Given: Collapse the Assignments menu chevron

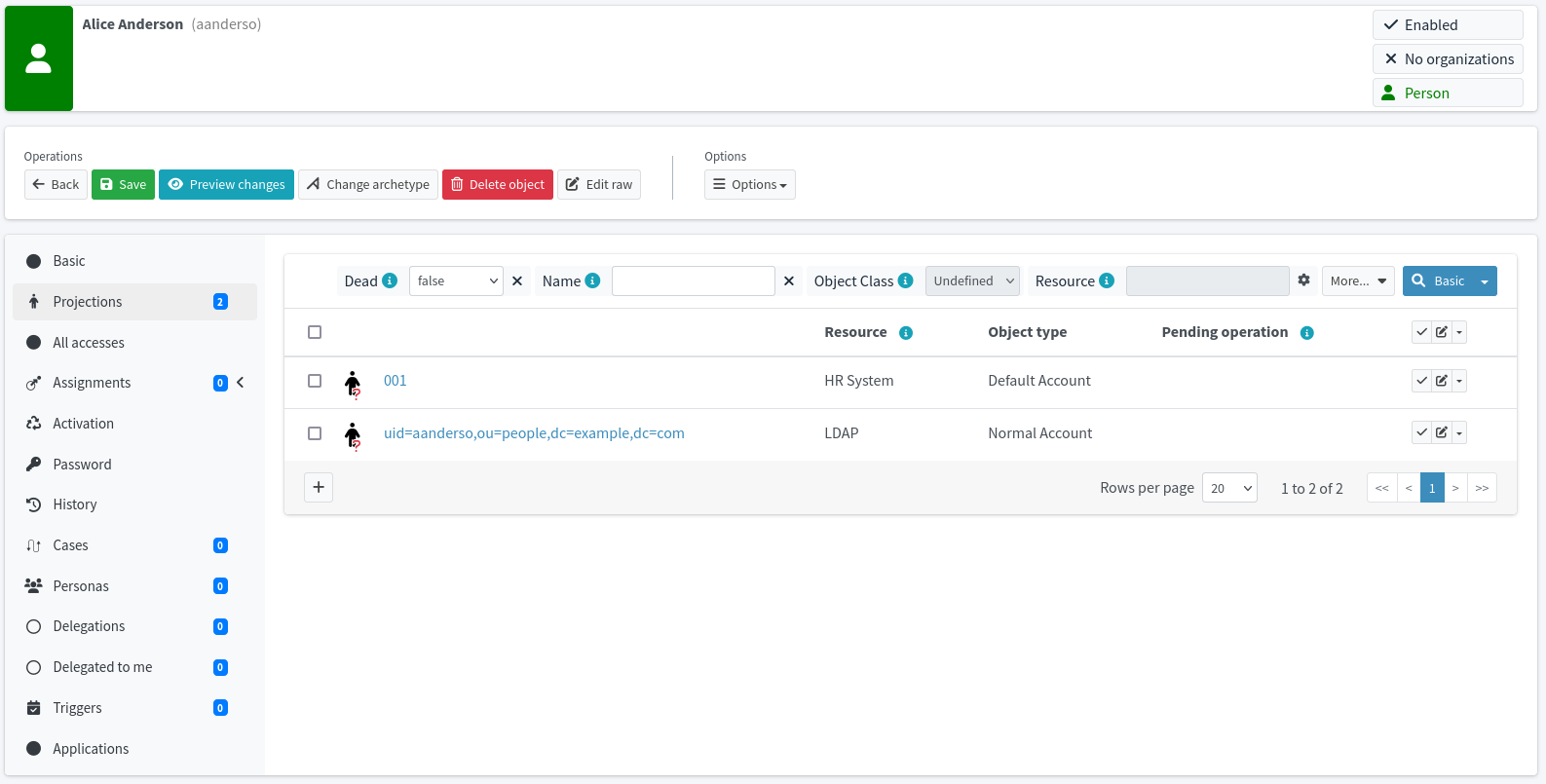Looking at the screenshot, I should pyautogui.click(x=241, y=383).
